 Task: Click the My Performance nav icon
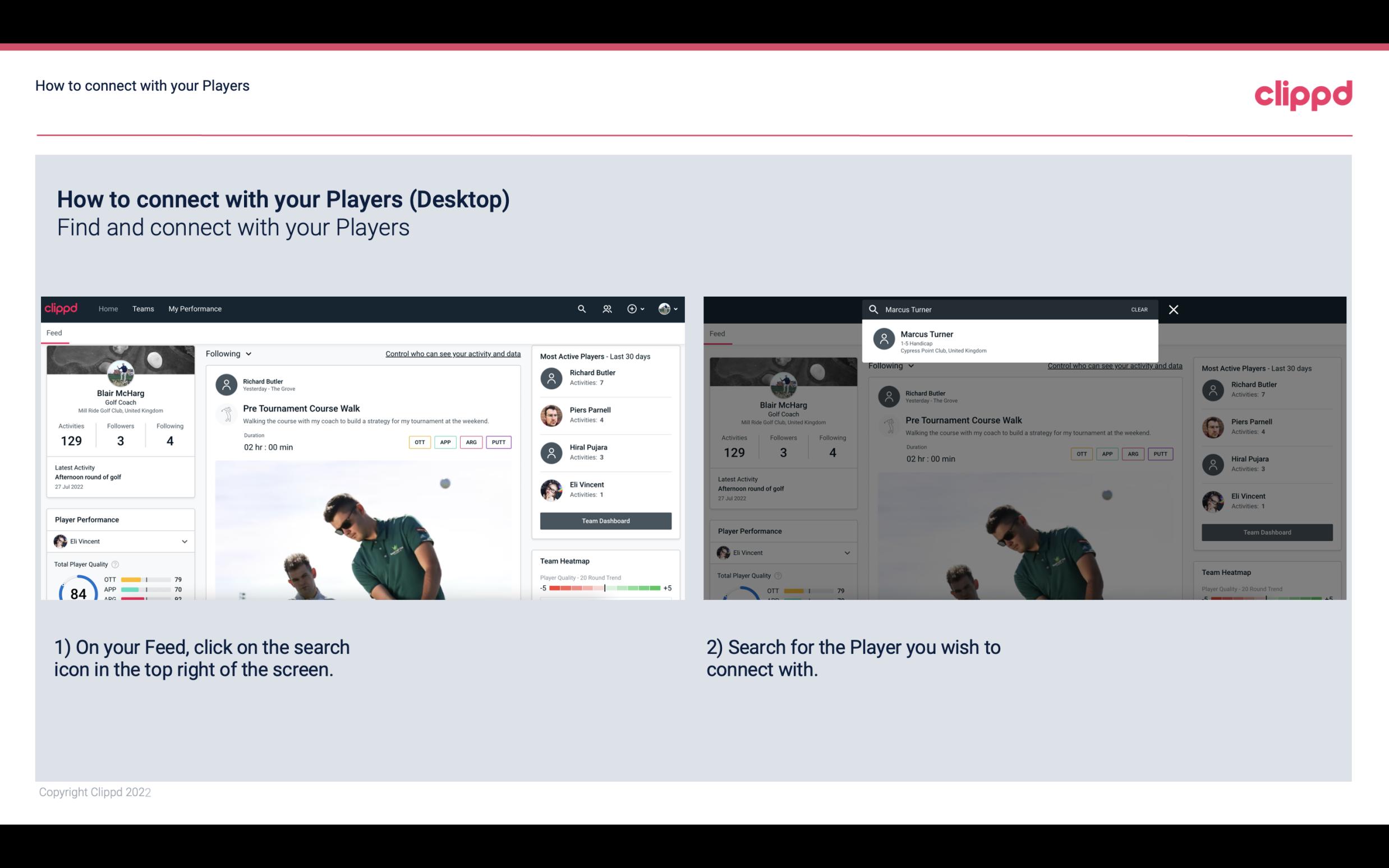[194, 308]
